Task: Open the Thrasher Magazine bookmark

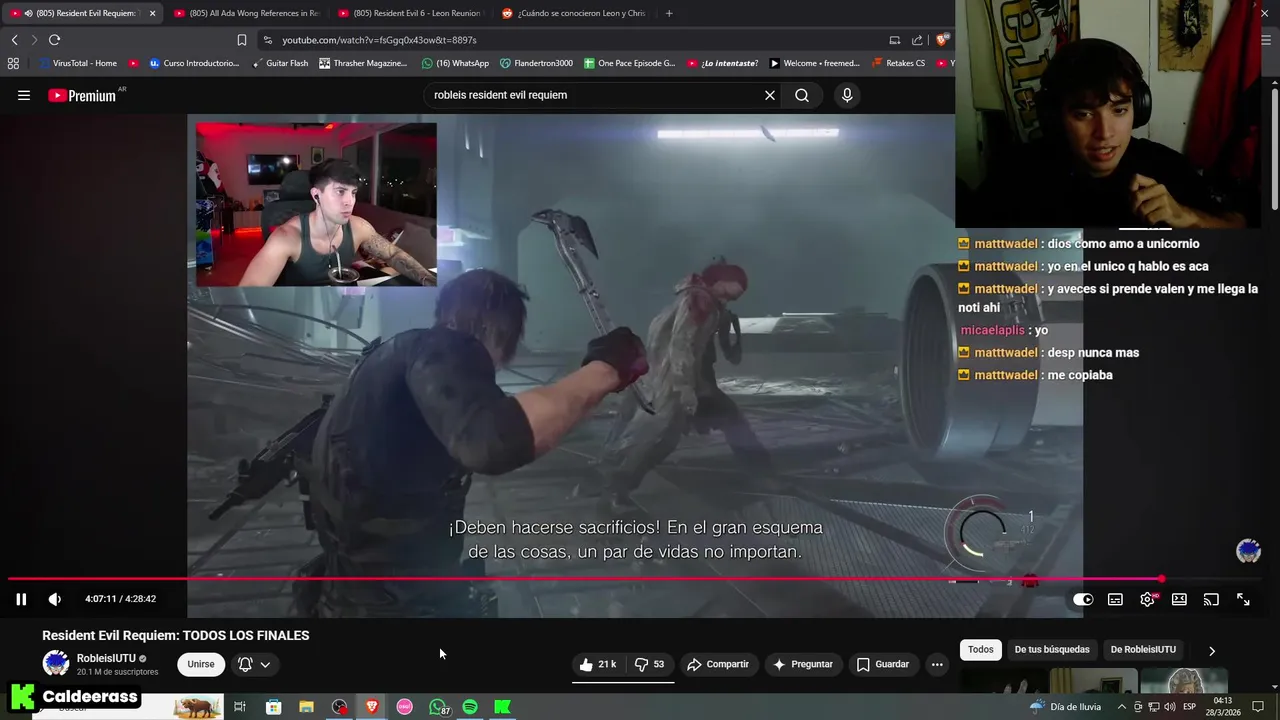Action: tap(363, 63)
